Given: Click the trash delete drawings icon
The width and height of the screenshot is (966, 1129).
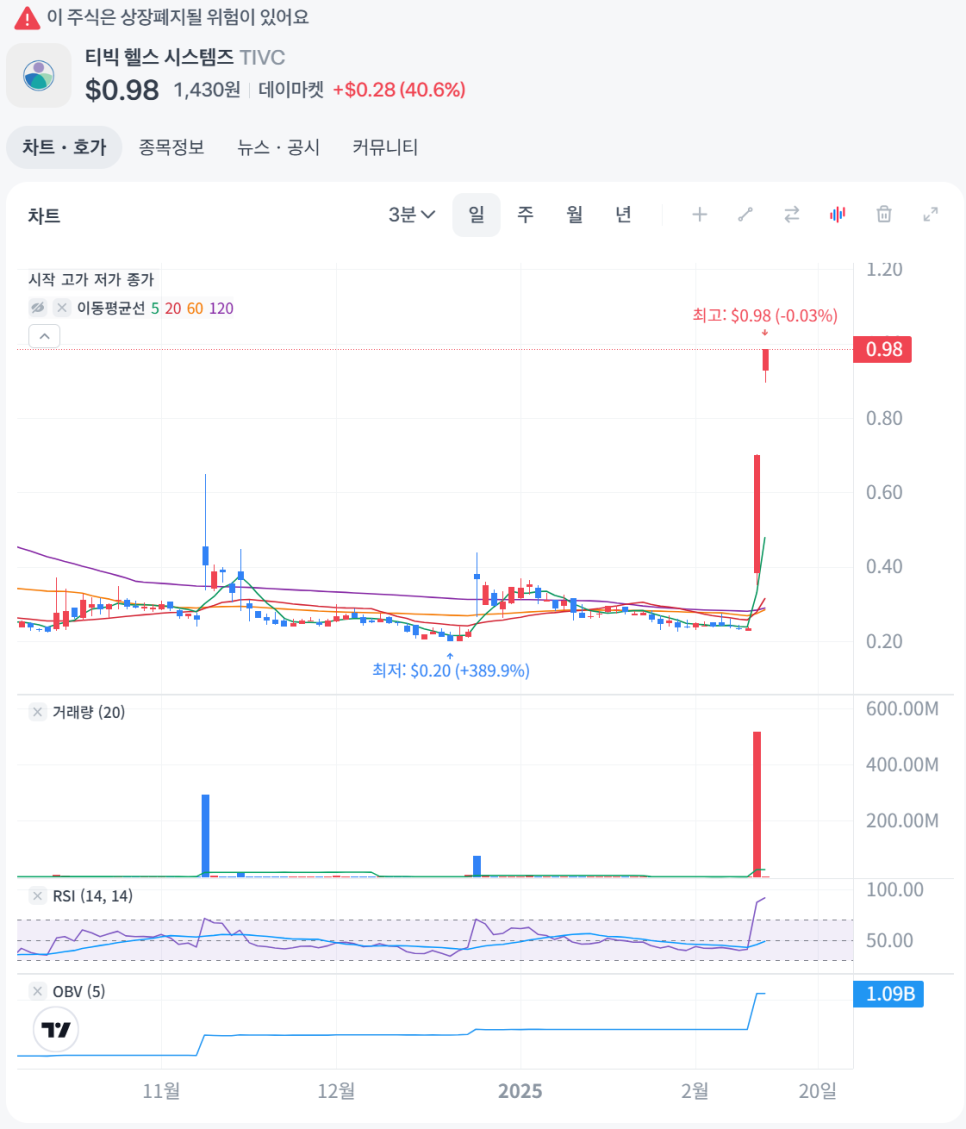Looking at the screenshot, I should [x=884, y=215].
